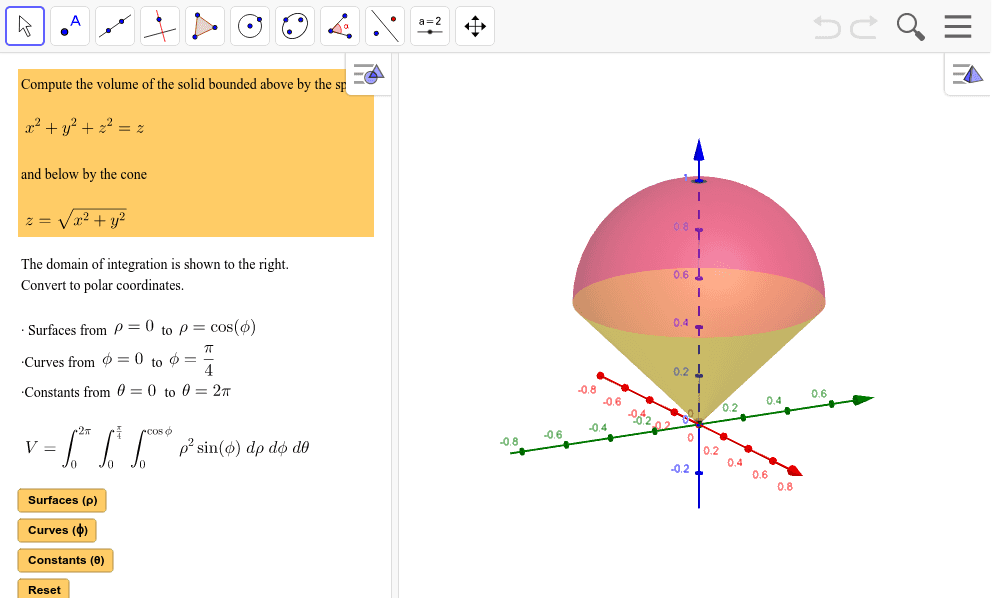Viewport: 992px width, 600px height.
Task: Select the Perpendicular Line tool
Action: pyautogui.click(x=160, y=26)
